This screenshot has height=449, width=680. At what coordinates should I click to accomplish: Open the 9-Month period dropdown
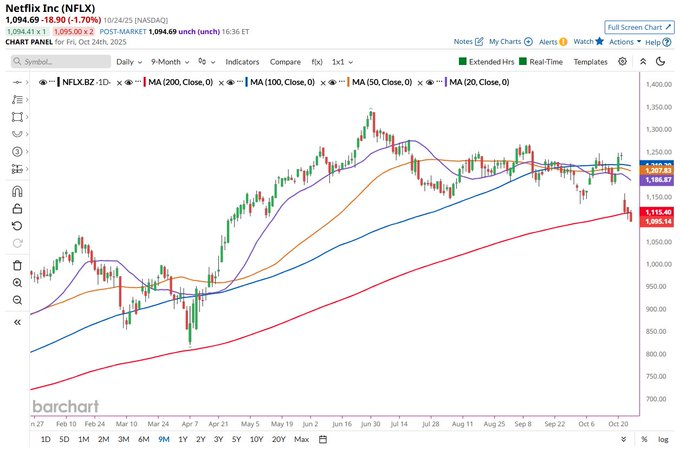tap(170, 61)
